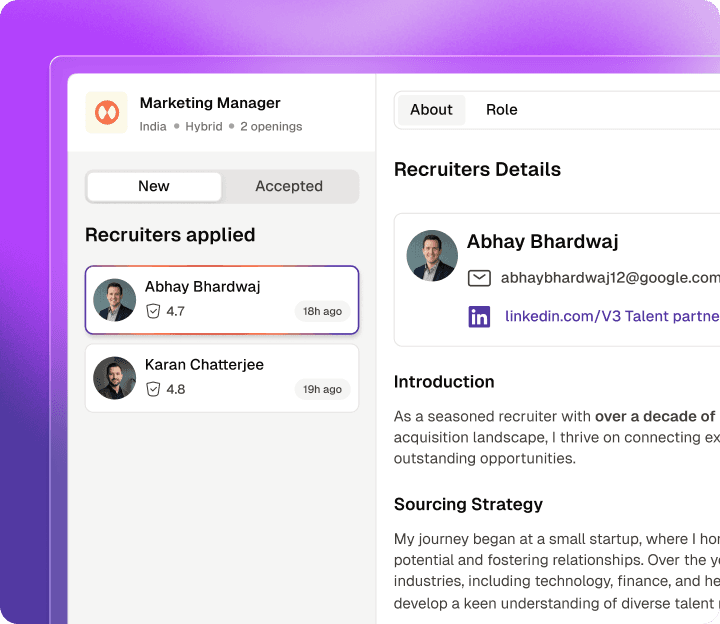Click the orange company logo icon
Screen dimensions: 720x624
tap(107, 112)
